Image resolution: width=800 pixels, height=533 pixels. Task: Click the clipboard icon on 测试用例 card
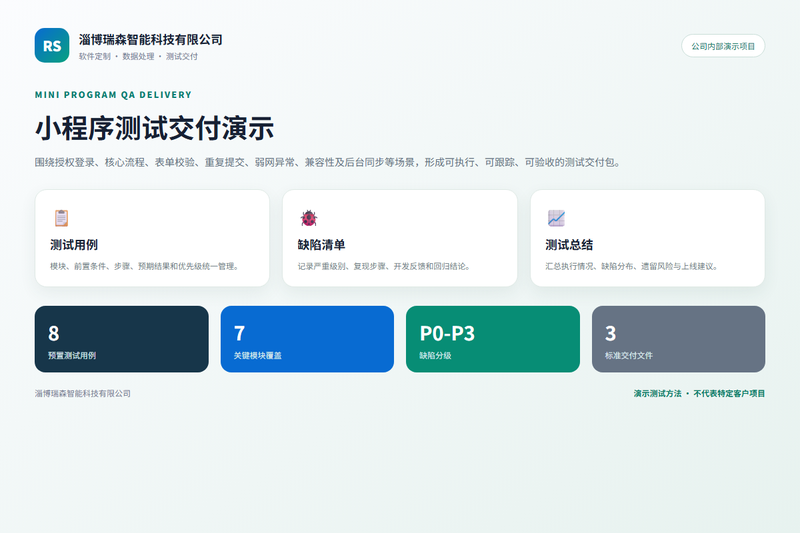point(61,218)
